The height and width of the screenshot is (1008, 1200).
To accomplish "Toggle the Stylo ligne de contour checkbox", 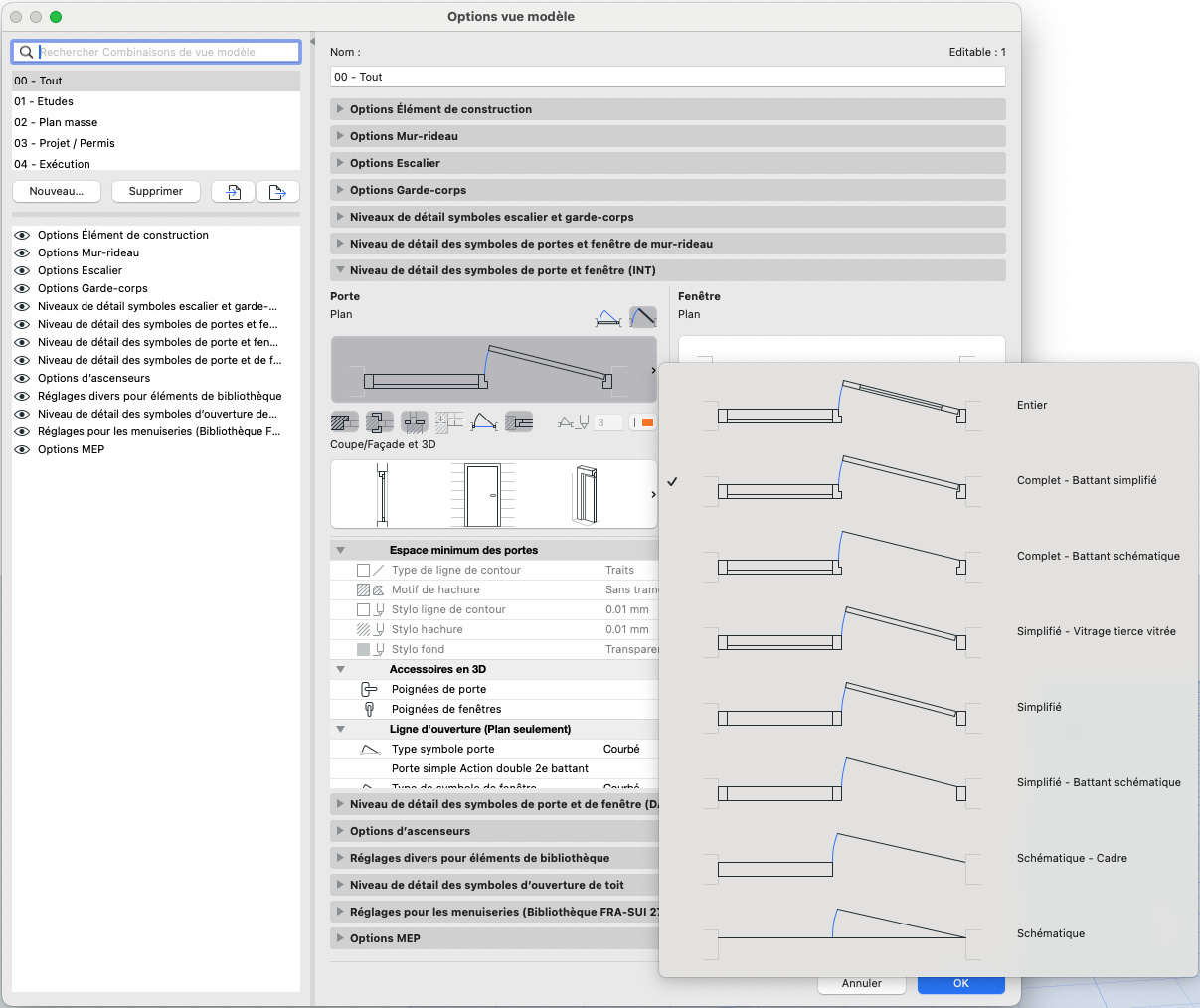I will (x=363, y=609).
